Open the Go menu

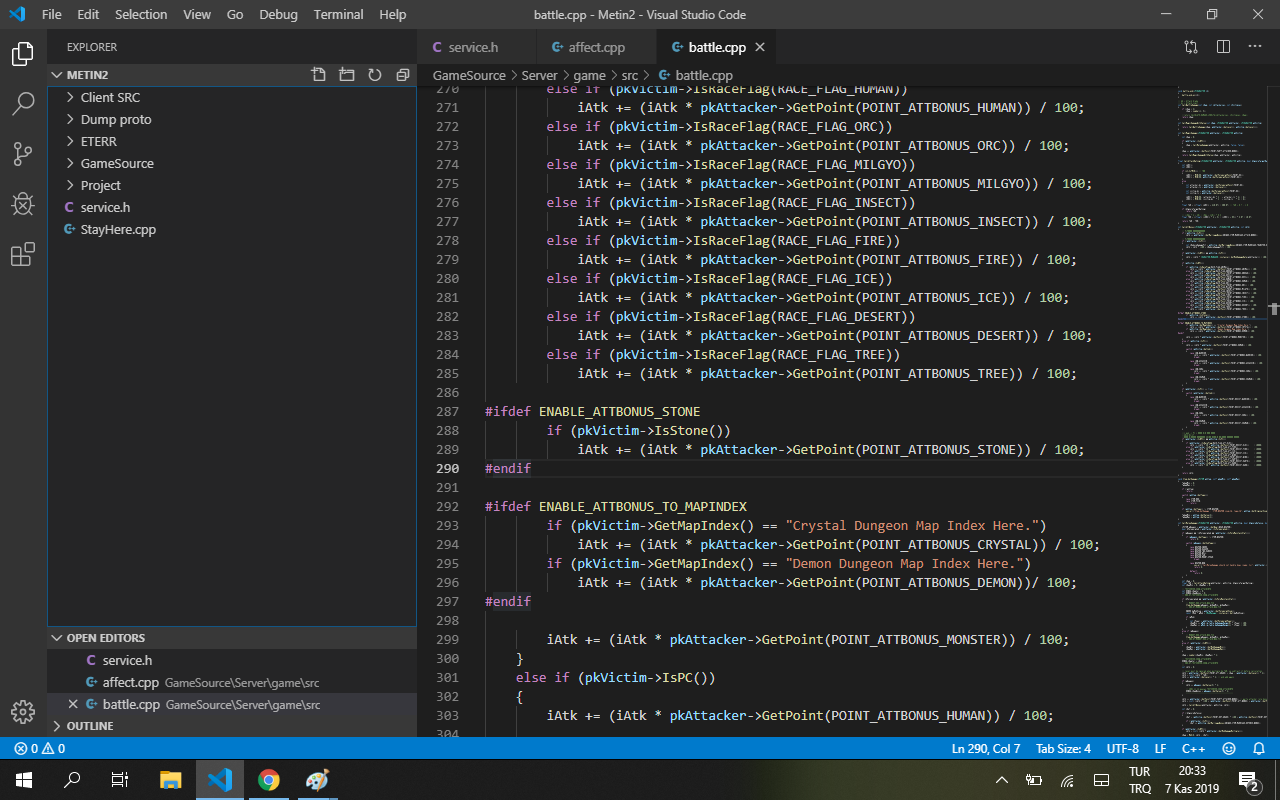tap(235, 14)
